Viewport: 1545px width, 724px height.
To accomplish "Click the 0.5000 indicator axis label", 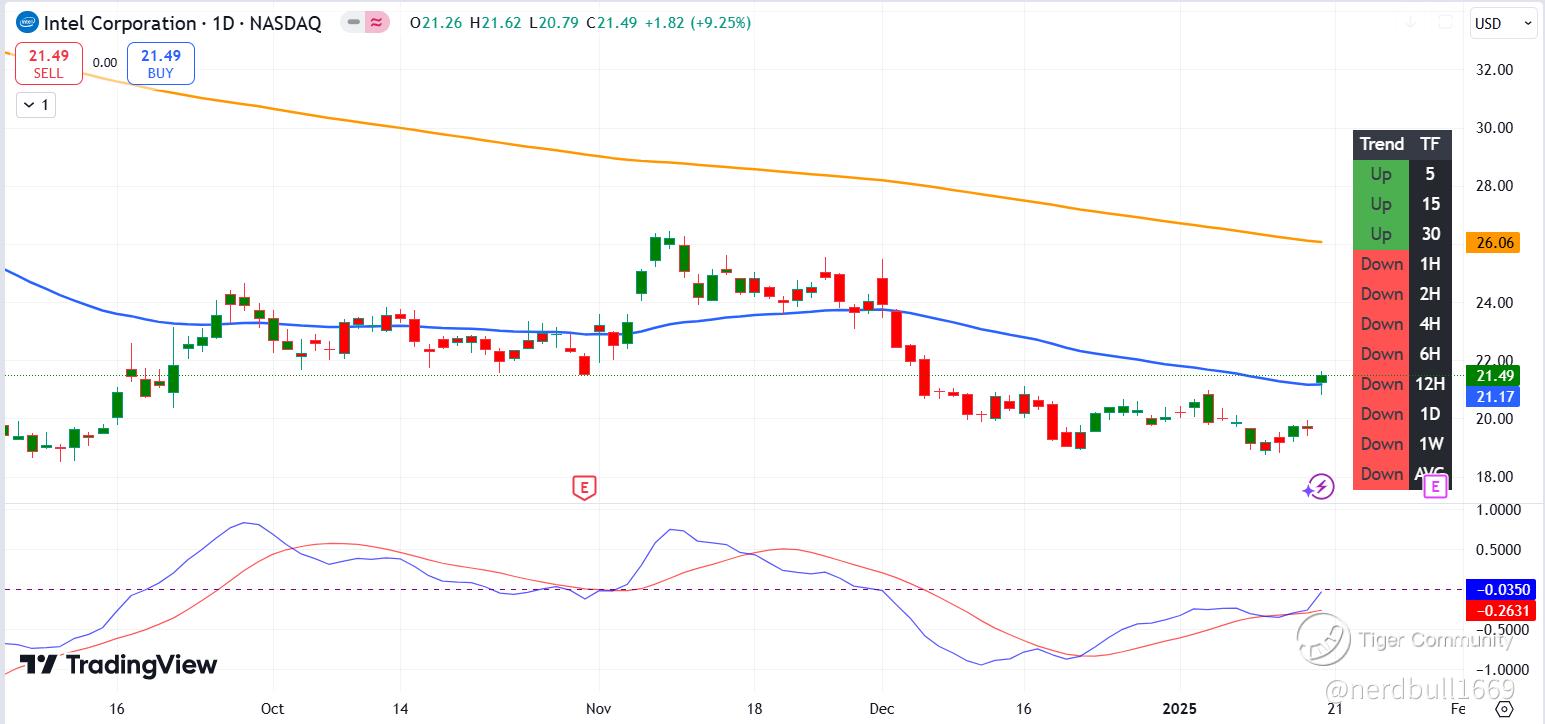I will pyautogui.click(x=1497, y=549).
